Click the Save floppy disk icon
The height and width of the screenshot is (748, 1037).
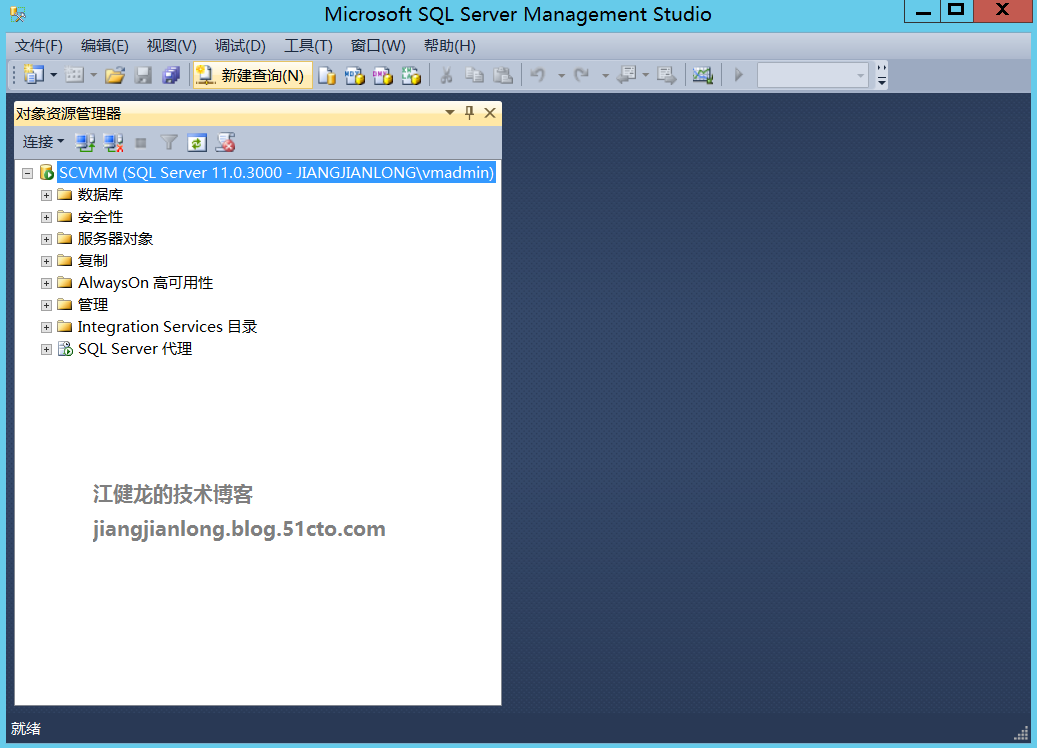[x=144, y=75]
